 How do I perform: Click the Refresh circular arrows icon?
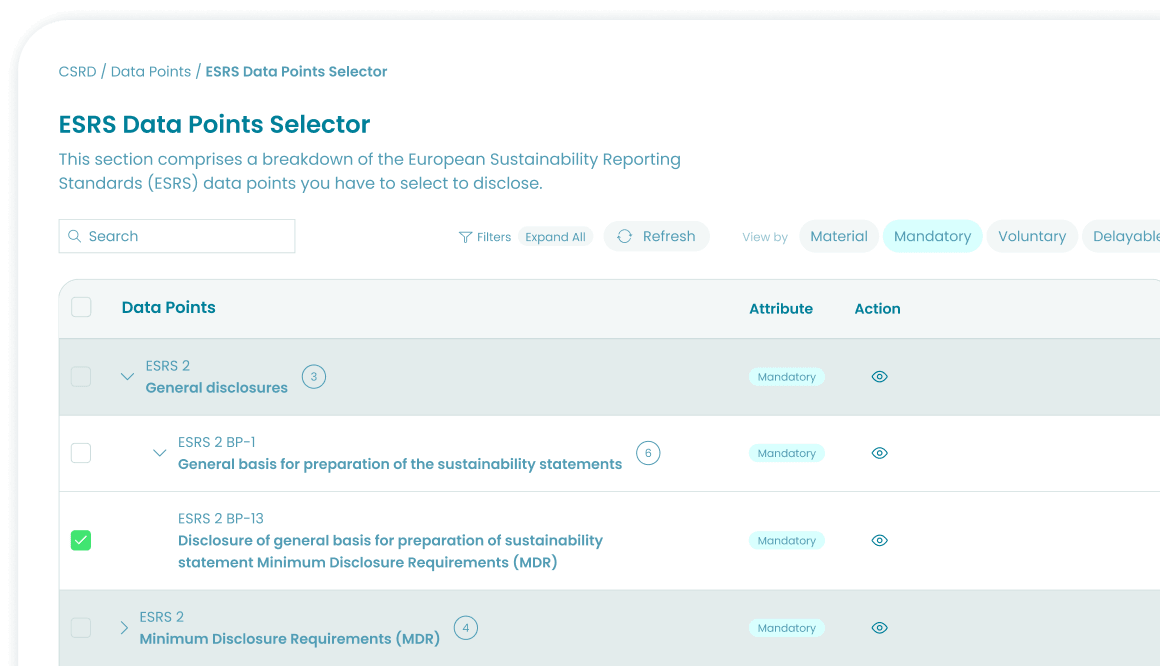tap(624, 236)
